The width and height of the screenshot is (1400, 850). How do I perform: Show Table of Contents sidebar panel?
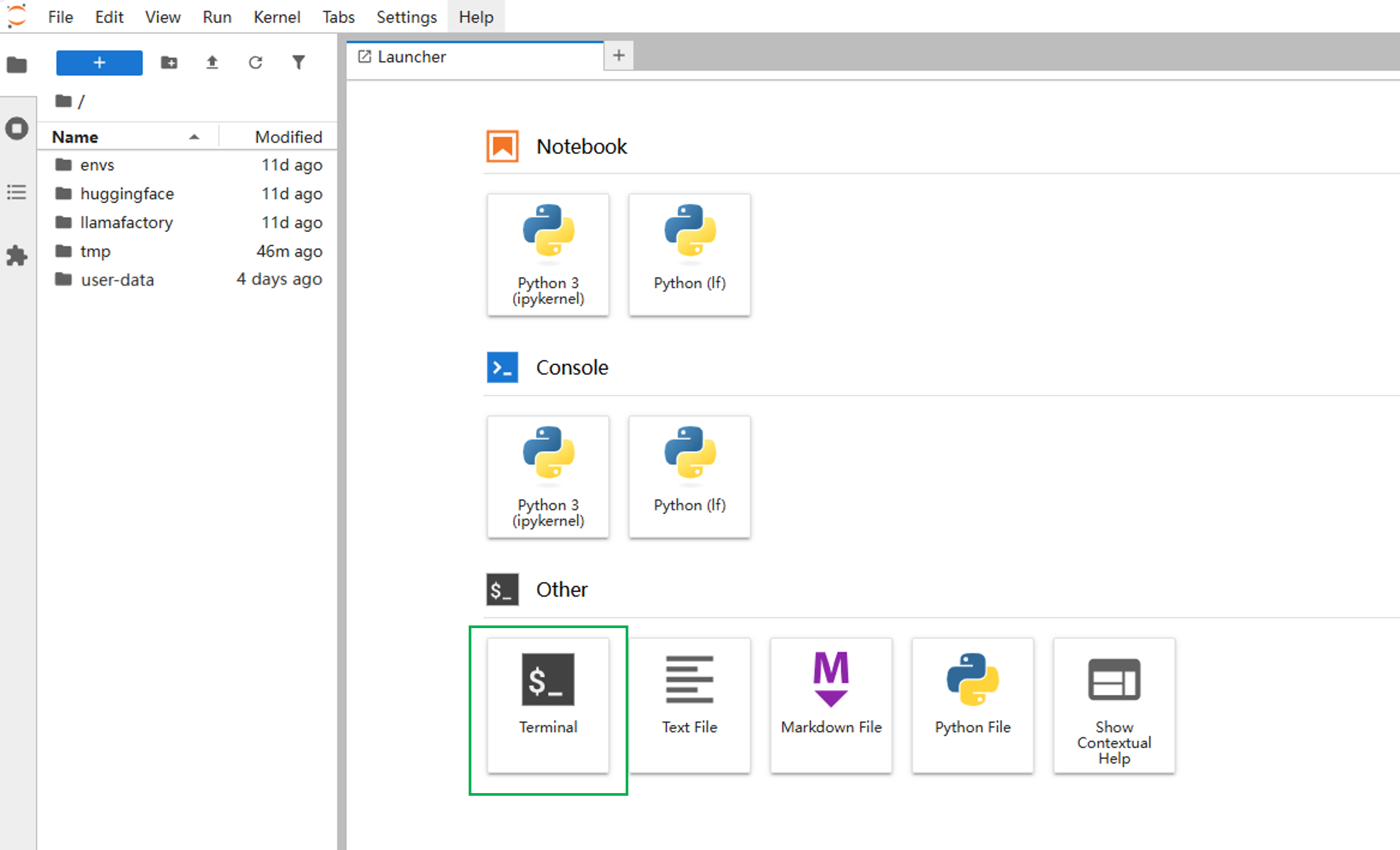17,192
